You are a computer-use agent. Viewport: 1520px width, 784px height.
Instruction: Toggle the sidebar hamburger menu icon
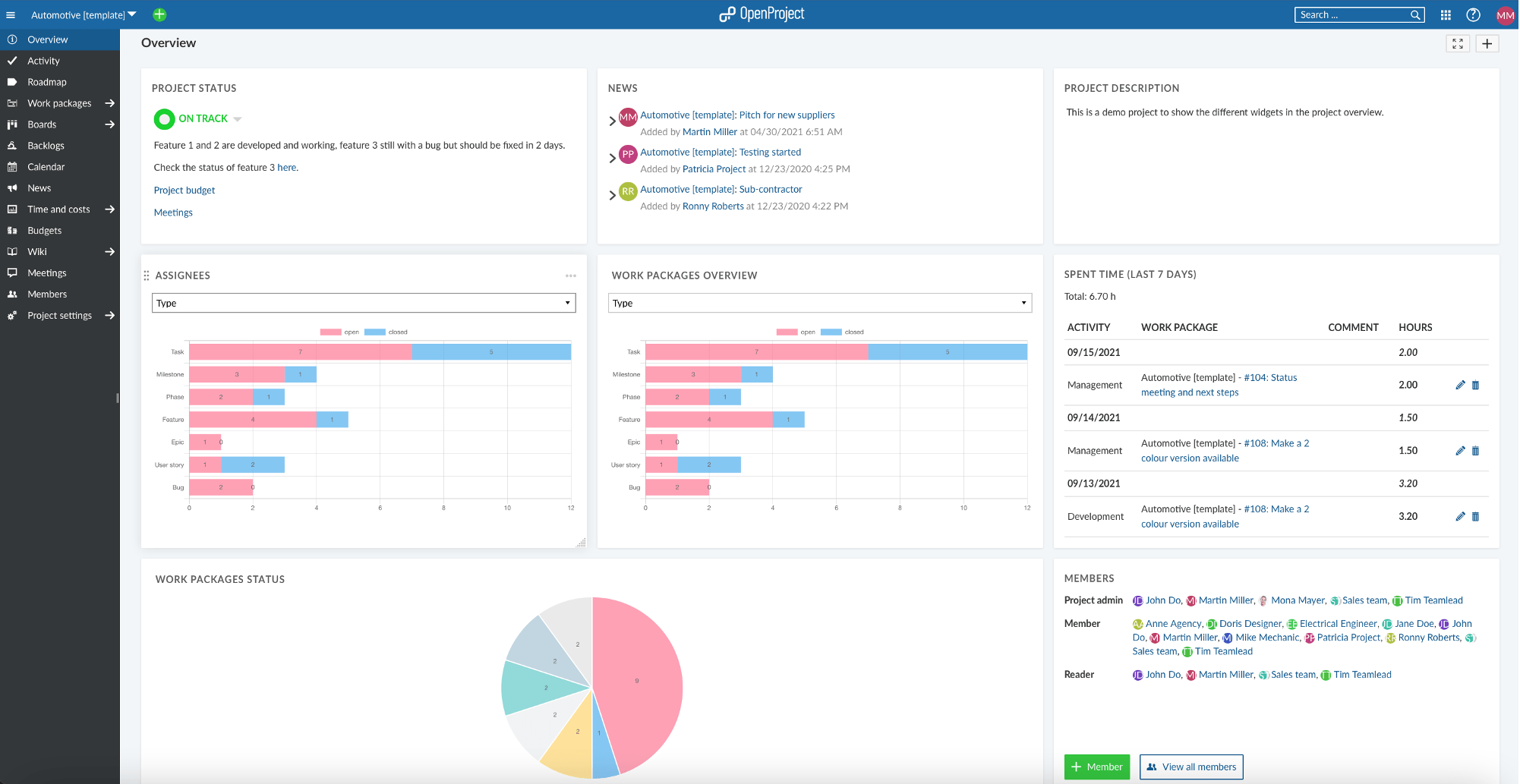pos(11,14)
